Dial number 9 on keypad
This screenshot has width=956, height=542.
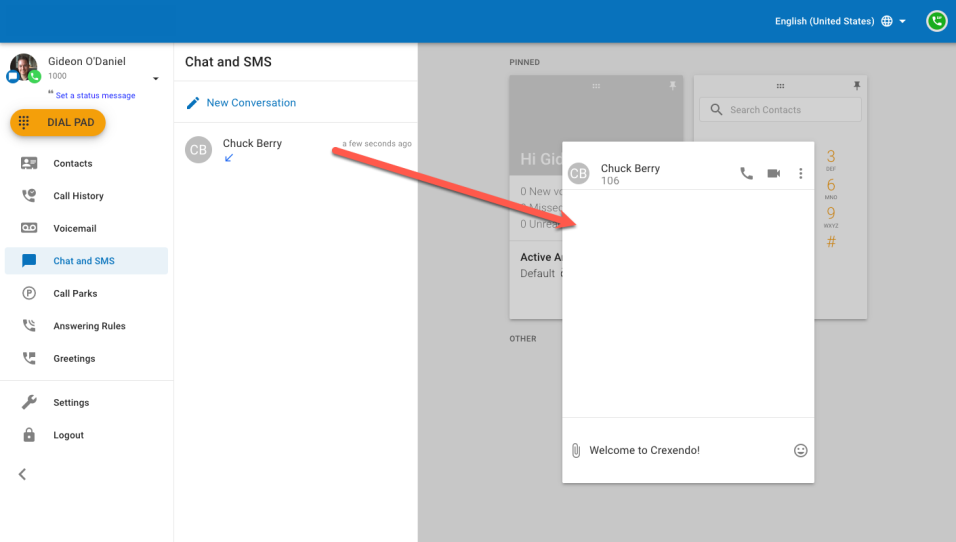coord(831,216)
